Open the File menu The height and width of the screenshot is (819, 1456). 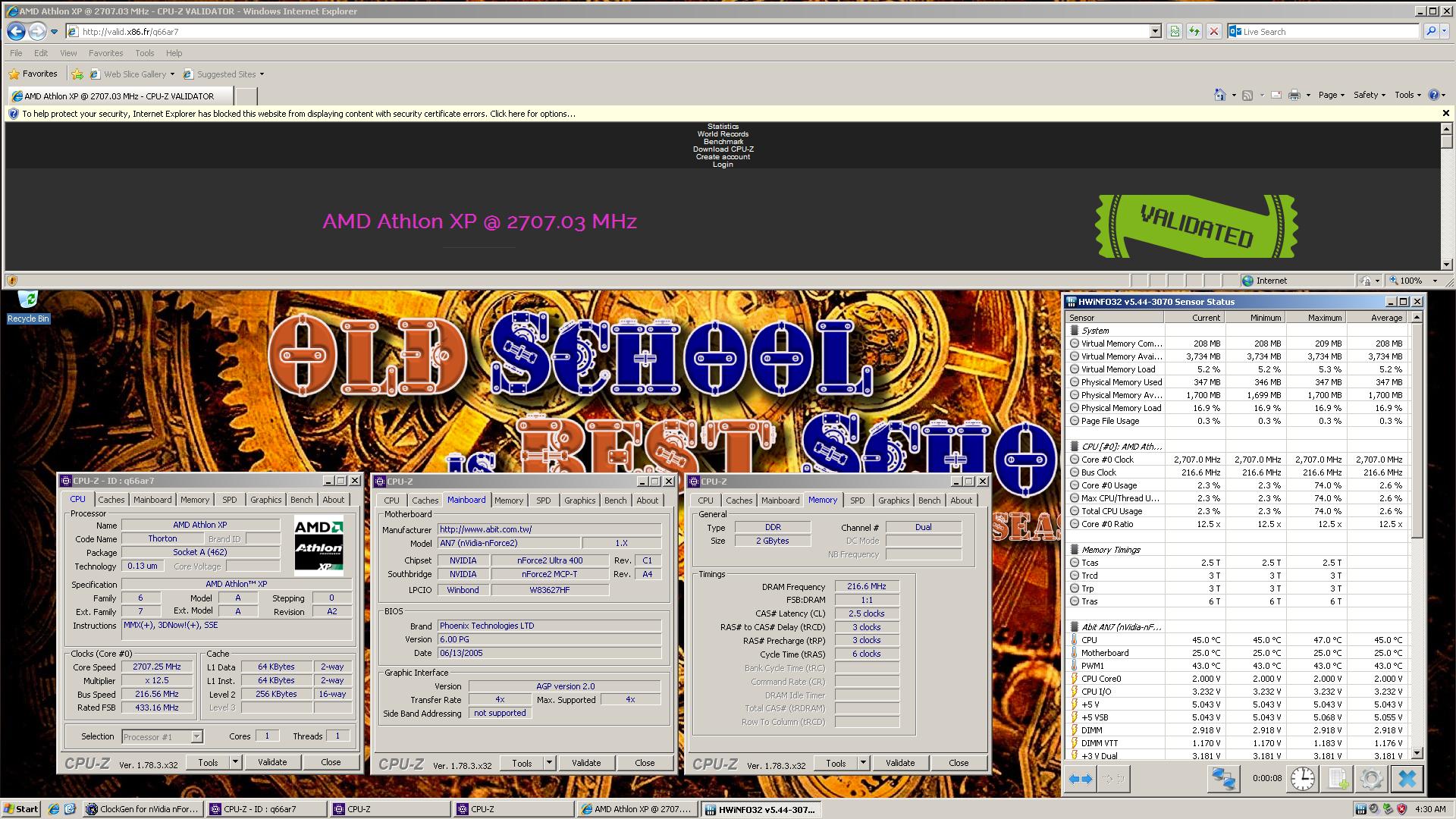pos(16,53)
